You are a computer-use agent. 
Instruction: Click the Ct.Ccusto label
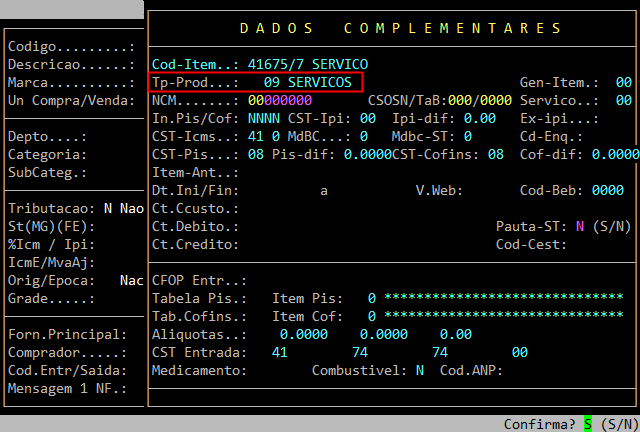[x=195, y=208]
